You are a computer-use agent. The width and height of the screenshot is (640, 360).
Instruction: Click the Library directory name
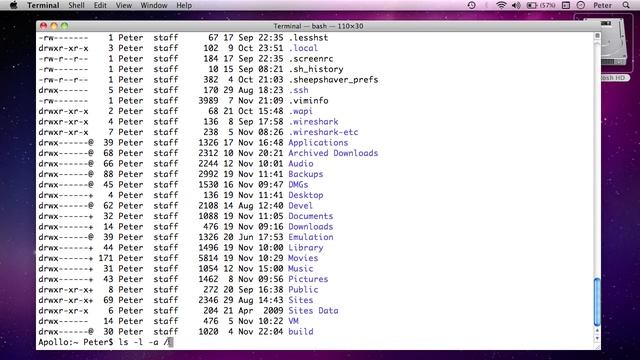pyautogui.click(x=306, y=247)
